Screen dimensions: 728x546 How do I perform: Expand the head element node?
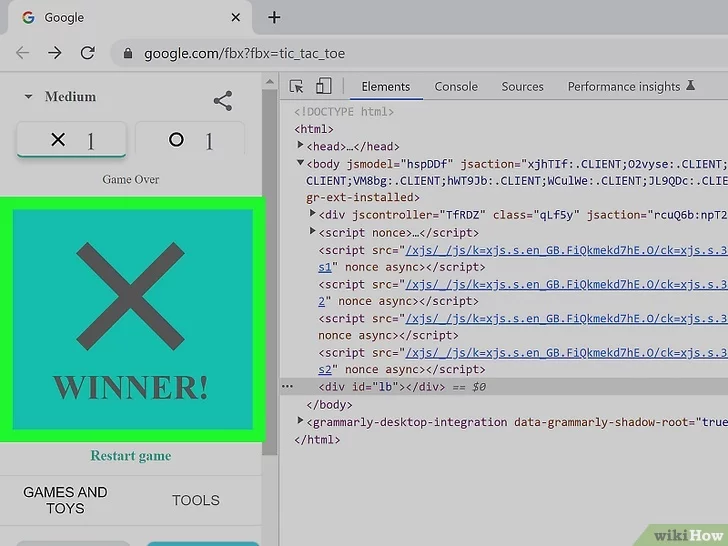point(300,145)
